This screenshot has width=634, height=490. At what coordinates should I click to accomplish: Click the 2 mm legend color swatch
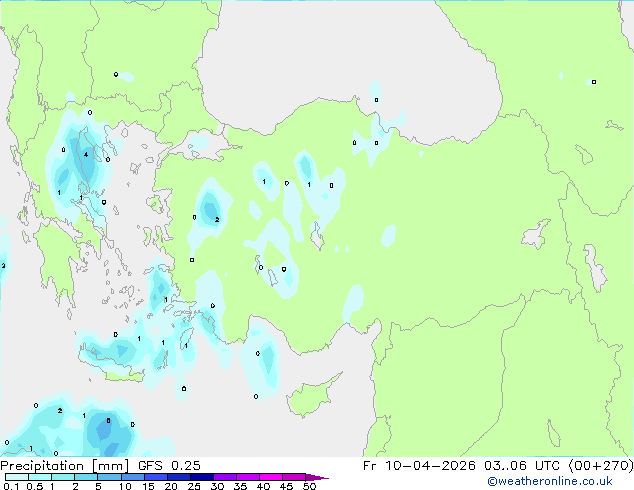pos(86,477)
